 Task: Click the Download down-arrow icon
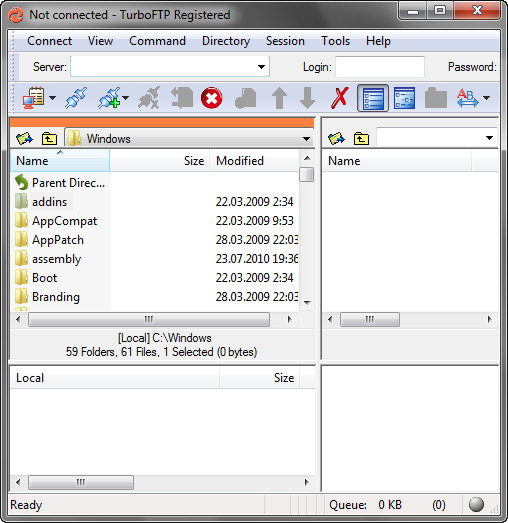[x=307, y=98]
